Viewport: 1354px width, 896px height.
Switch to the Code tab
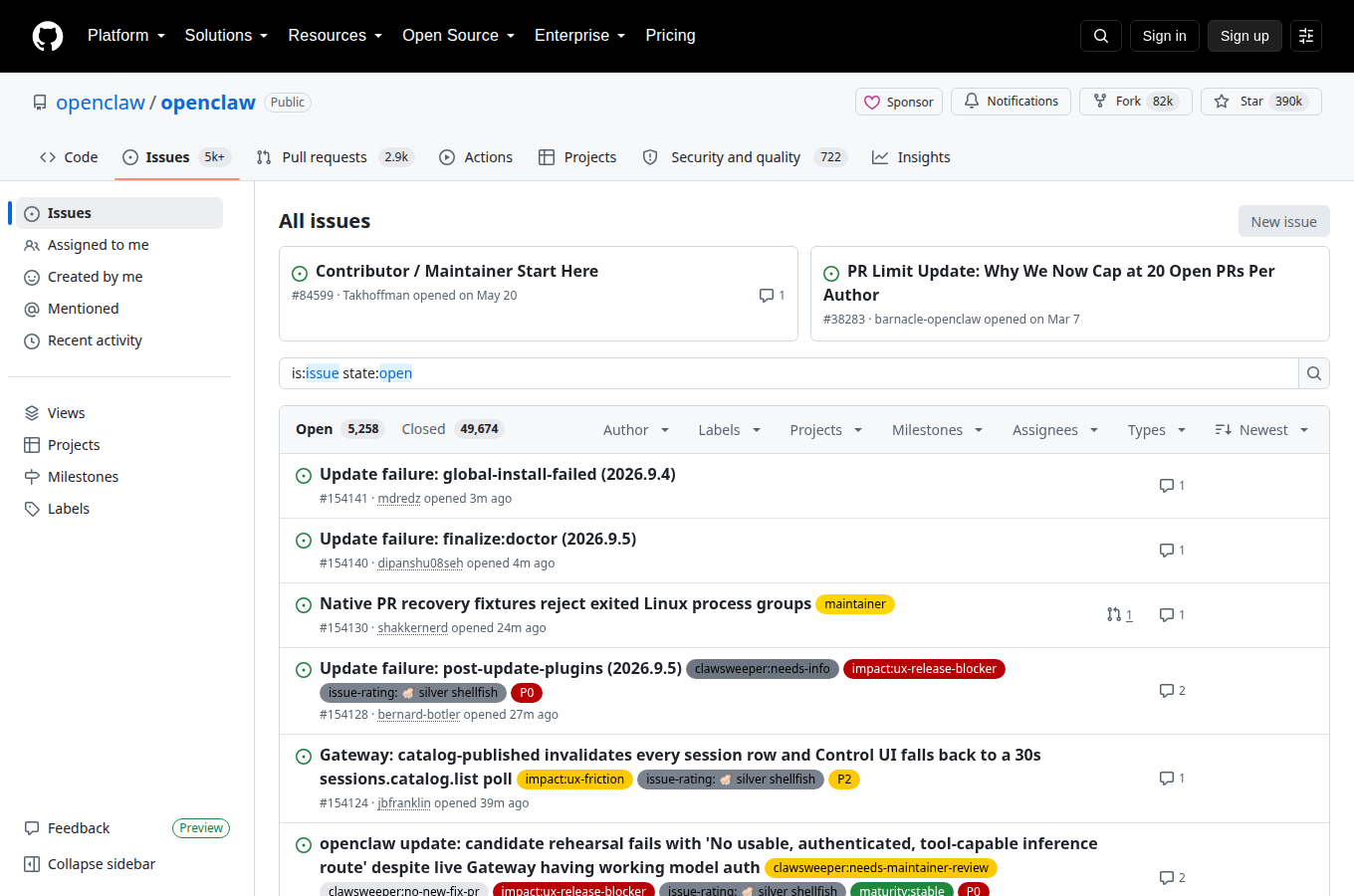[x=69, y=157]
